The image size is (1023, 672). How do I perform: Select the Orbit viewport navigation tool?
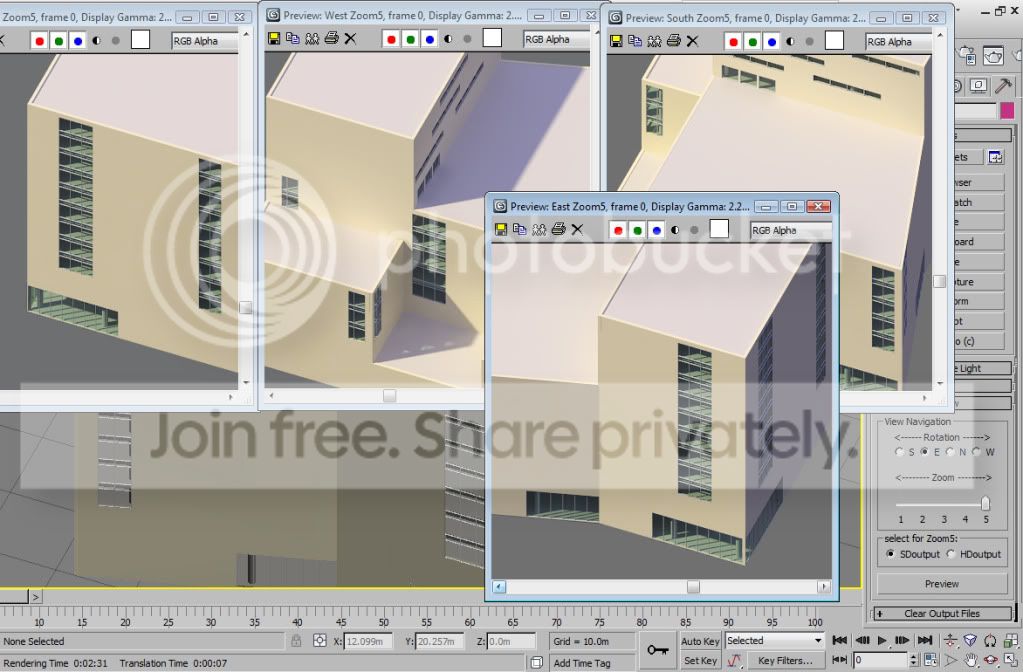(990, 660)
